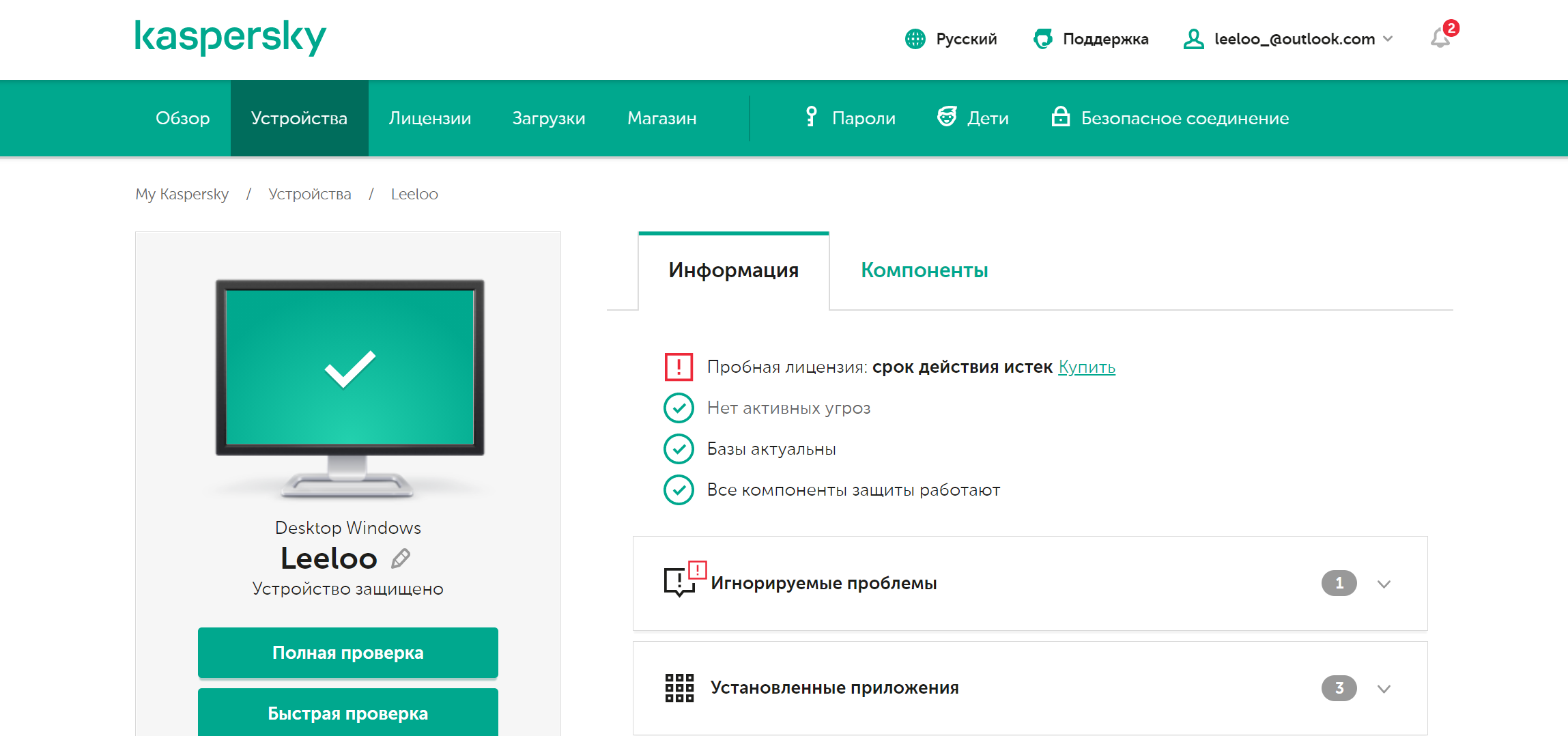Click the Все компоненты защиты работают text
The height and width of the screenshot is (736, 1568).
click(854, 490)
